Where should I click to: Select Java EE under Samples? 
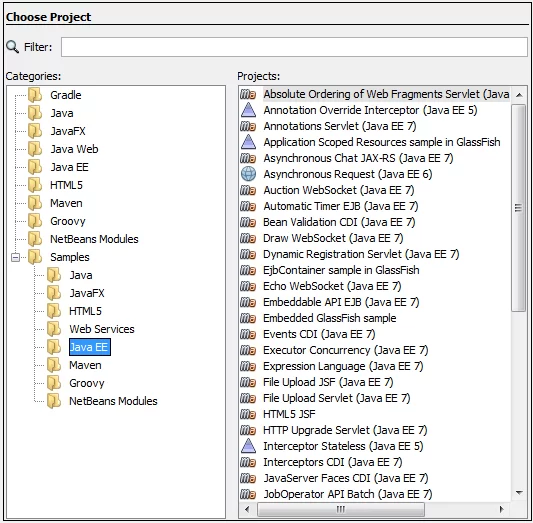(90, 347)
